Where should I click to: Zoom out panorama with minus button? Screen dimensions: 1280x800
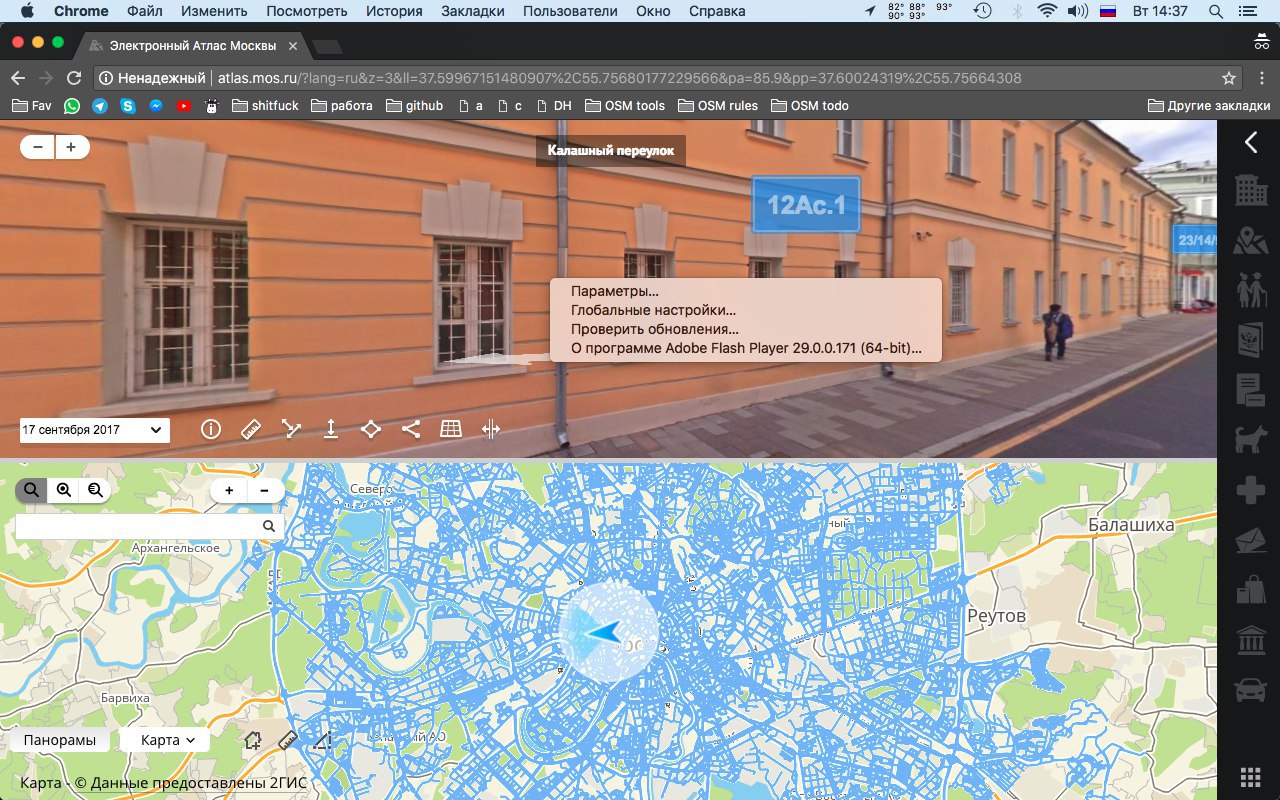pyautogui.click(x=38, y=147)
